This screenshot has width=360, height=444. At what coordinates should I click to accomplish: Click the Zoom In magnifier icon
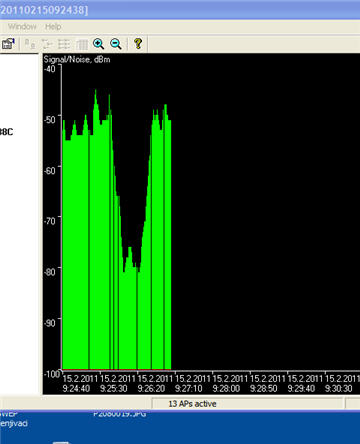[x=98, y=44]
